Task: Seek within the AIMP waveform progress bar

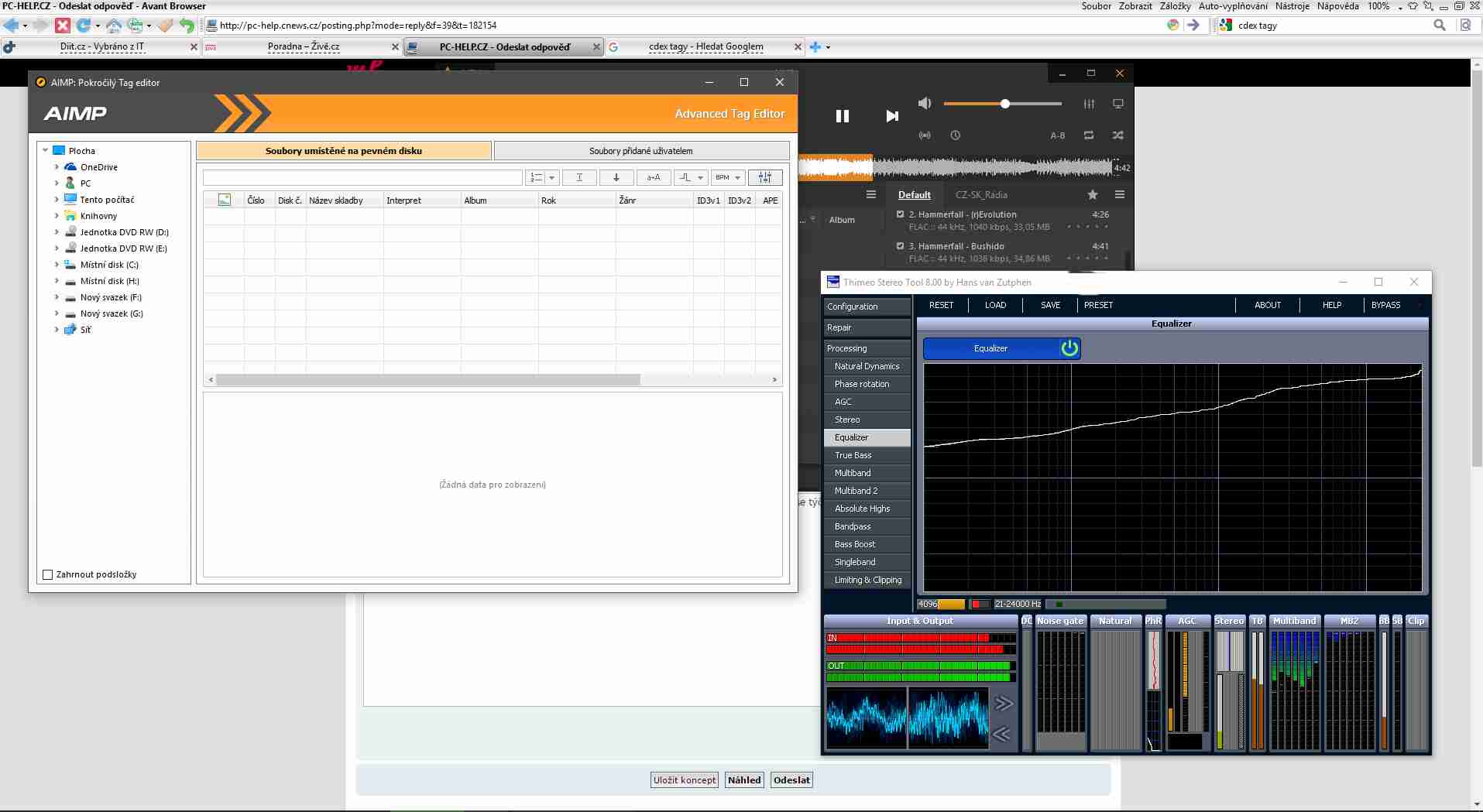Action: 955,166
